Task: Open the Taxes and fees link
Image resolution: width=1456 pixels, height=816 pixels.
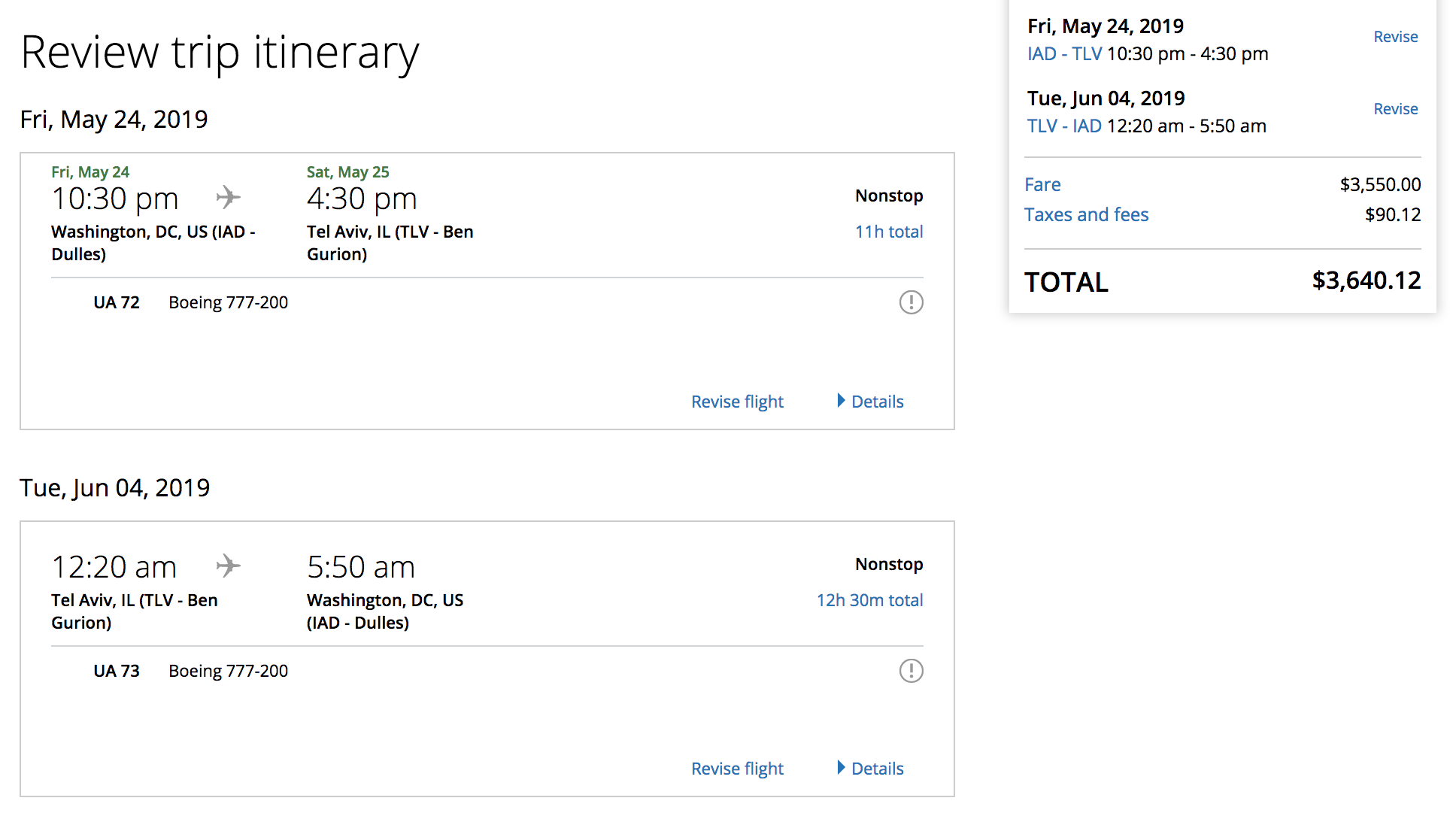Action: tap(1086, 215)
